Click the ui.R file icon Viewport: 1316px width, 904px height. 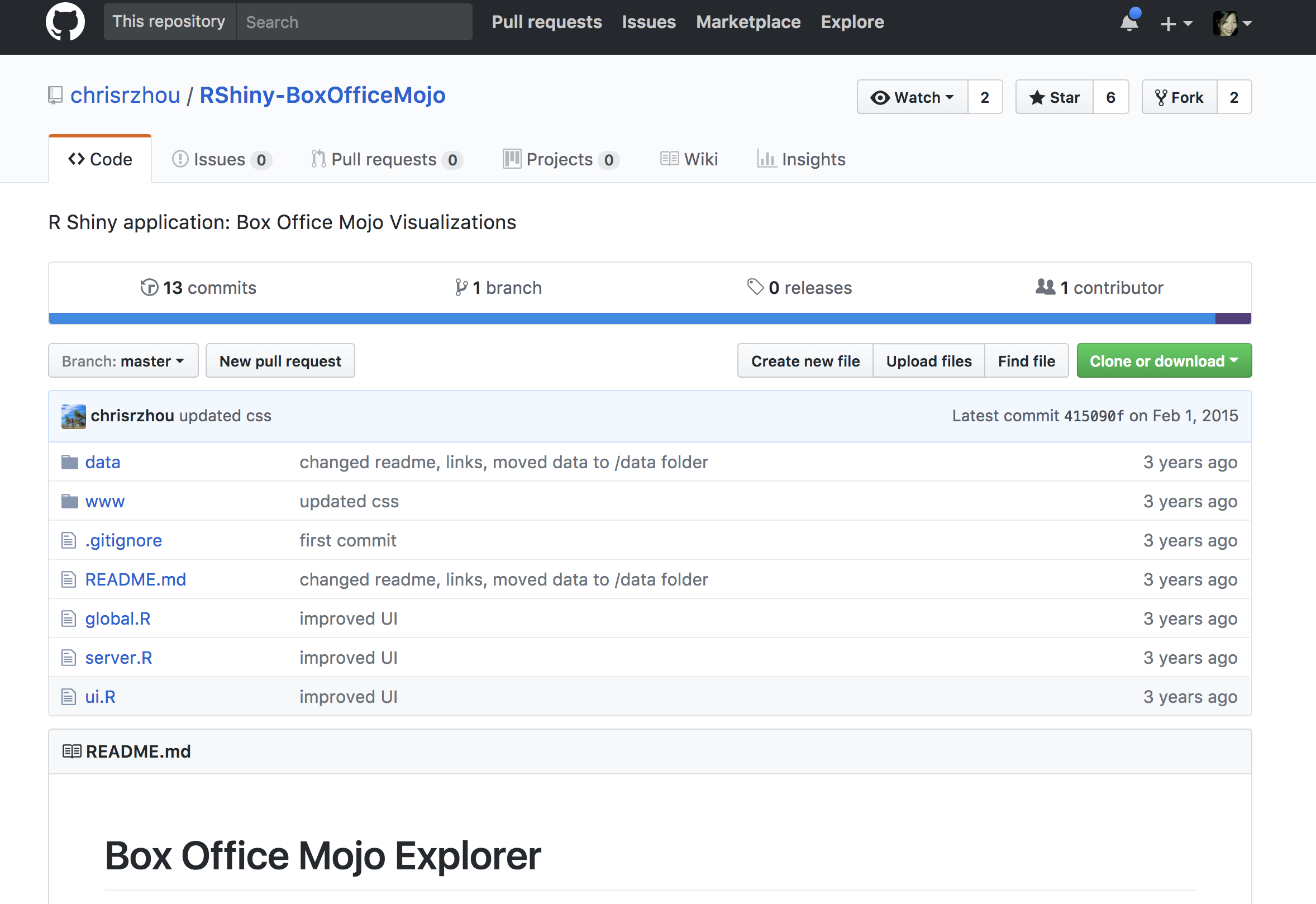[x=69, y=697]
